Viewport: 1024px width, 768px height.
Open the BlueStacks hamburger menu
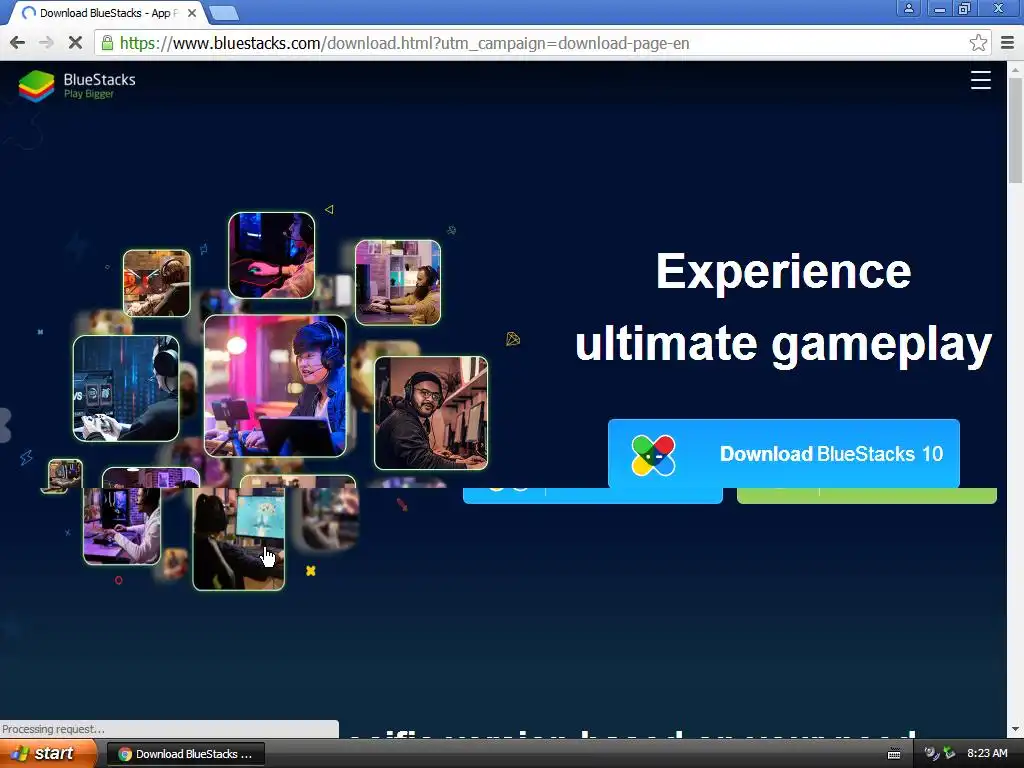[x=980, y=80]
